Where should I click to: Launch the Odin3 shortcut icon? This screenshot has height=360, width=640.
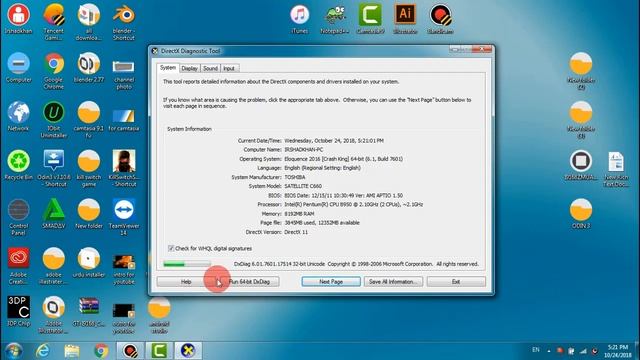tap(53, 168)
